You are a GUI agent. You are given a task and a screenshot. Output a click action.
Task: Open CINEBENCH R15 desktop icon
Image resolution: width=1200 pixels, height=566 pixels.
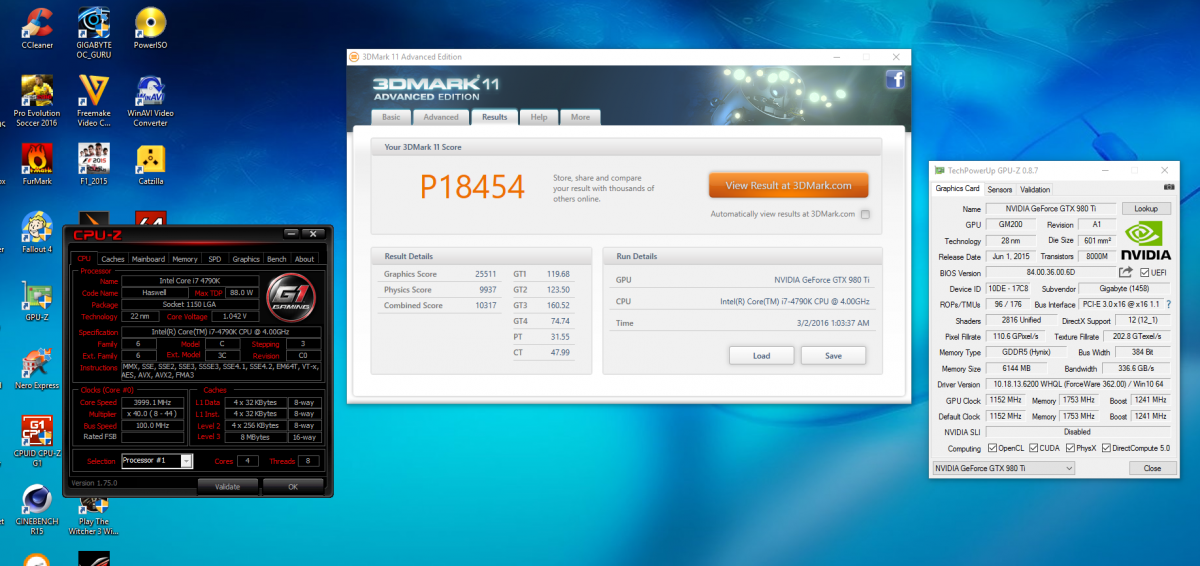pos(37,510)
